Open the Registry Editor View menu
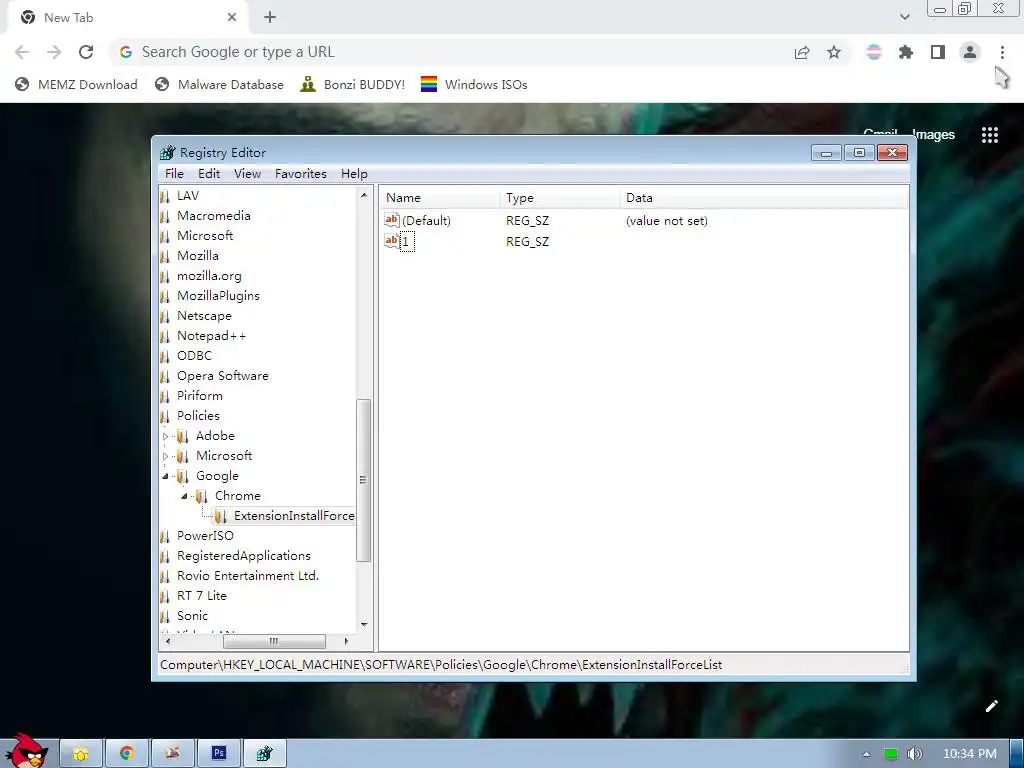The width and height of the screenshot is (1024, 768). 248,174
